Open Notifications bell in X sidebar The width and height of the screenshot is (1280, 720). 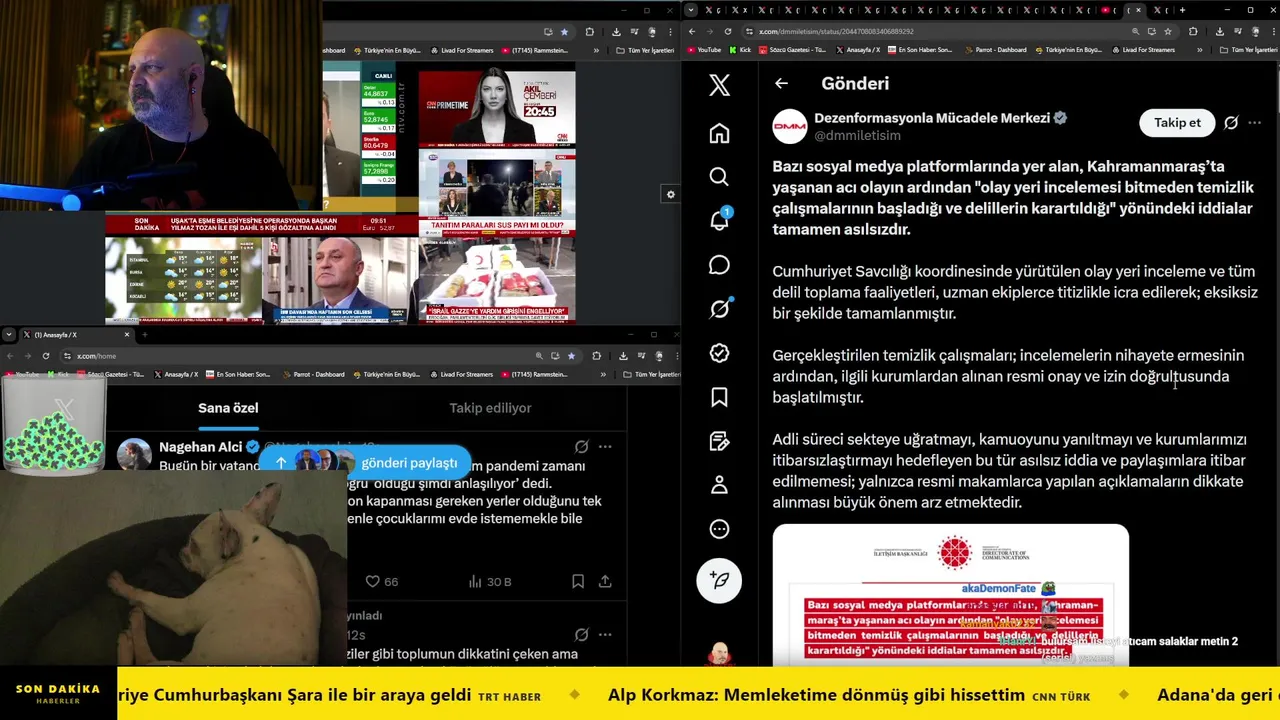(x=719, y=221)
